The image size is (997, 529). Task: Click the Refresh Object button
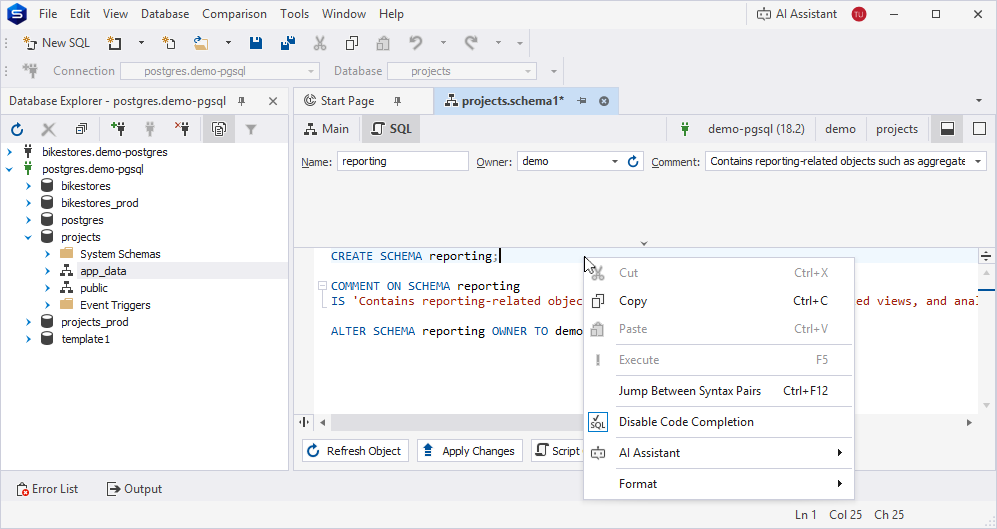[355, 451]
